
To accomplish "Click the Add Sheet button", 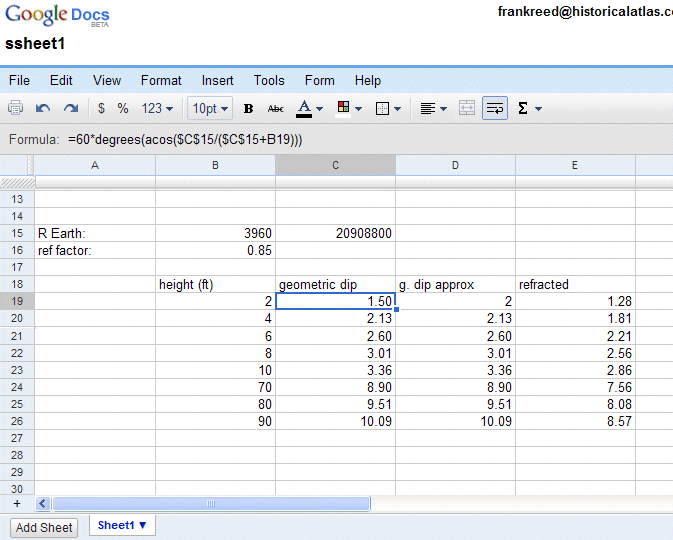I will [44, 527].
